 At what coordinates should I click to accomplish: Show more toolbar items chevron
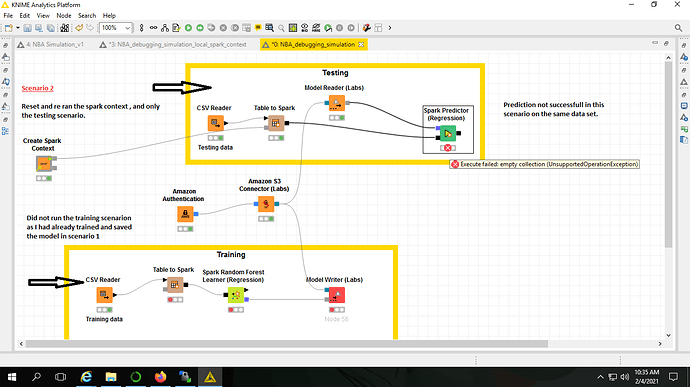(389, 28)
